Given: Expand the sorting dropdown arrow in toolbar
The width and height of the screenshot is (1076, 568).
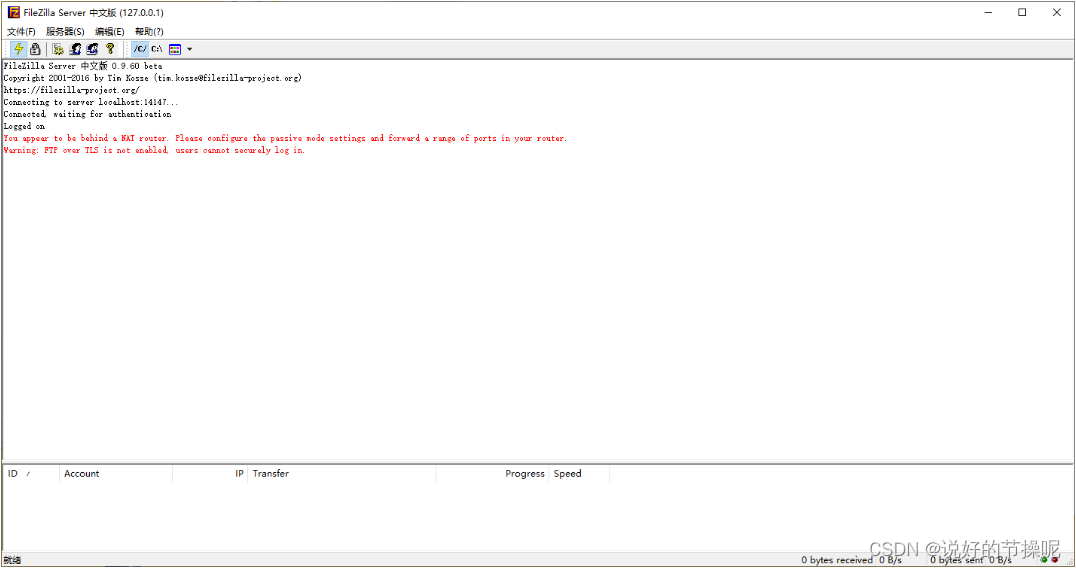Looking at the screenshot, I should point(189,49).
